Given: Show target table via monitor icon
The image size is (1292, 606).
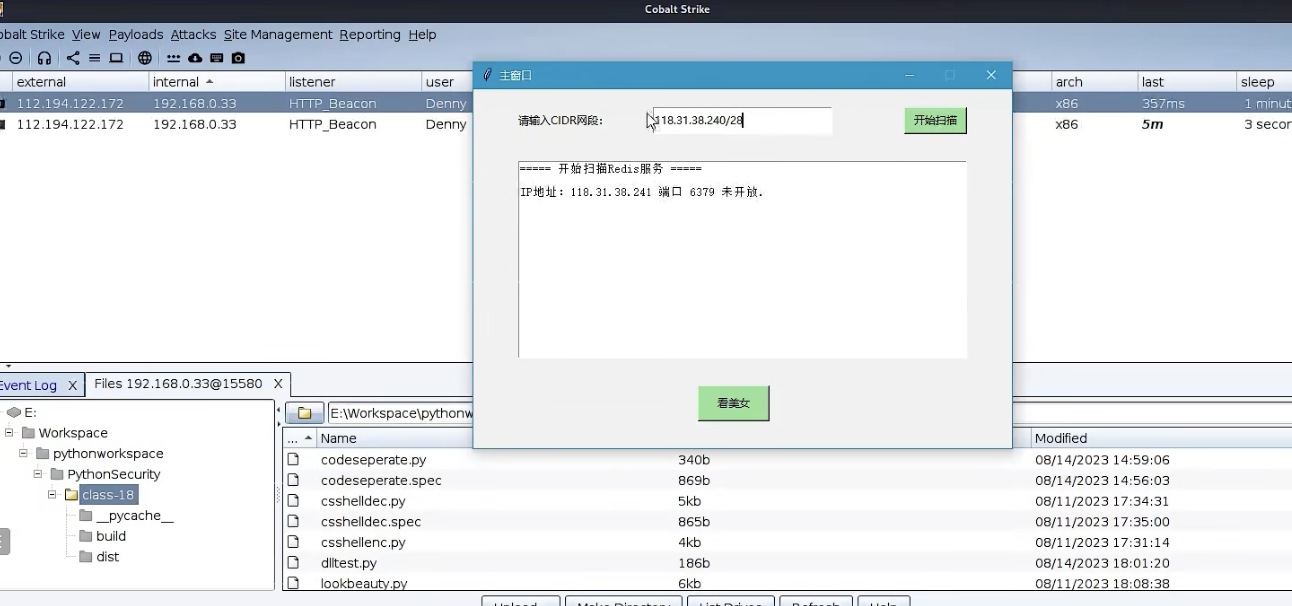Looking at the screenshot, I should pos(116,58).
